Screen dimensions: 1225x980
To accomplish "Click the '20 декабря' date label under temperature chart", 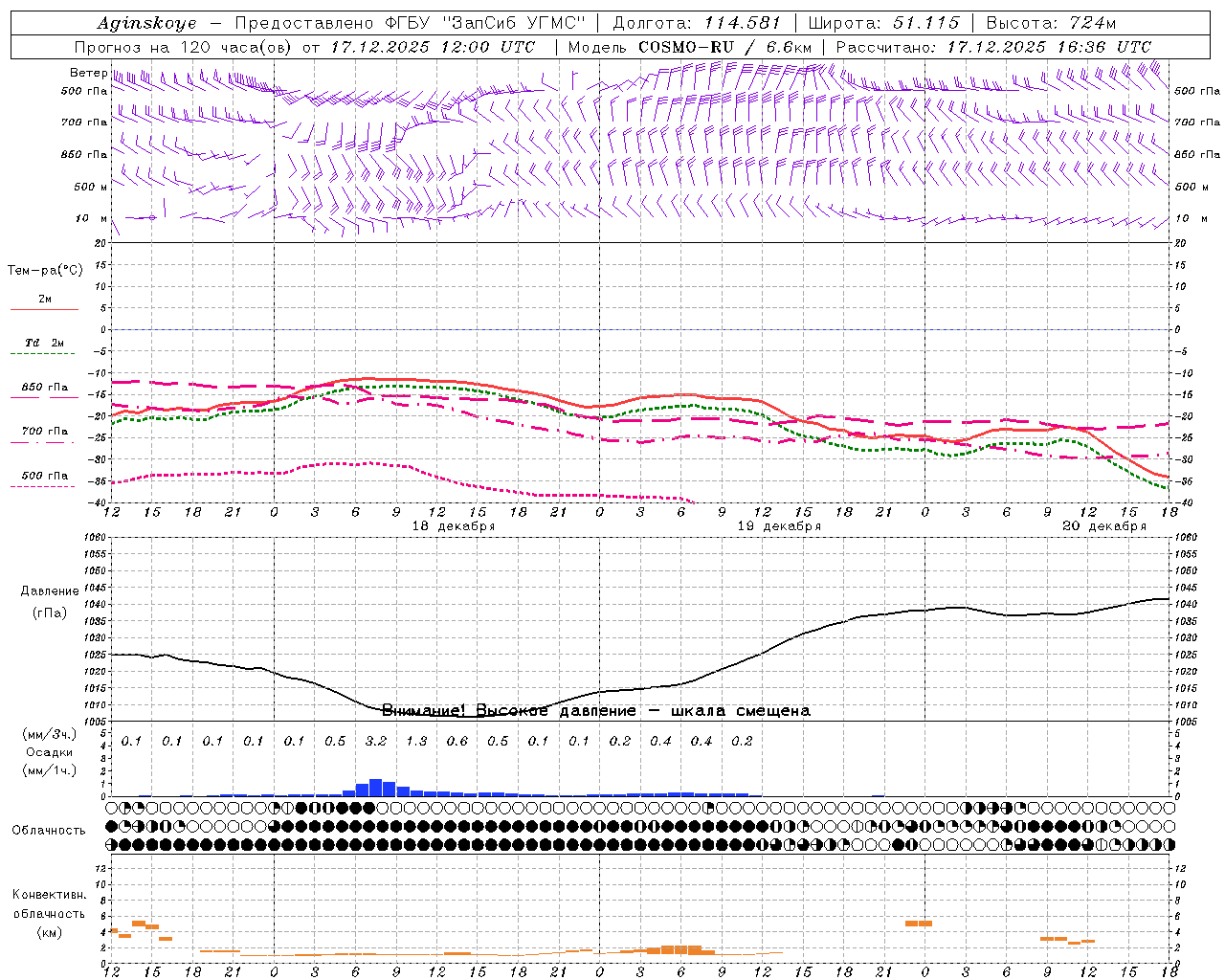I will pos(1104,526).
